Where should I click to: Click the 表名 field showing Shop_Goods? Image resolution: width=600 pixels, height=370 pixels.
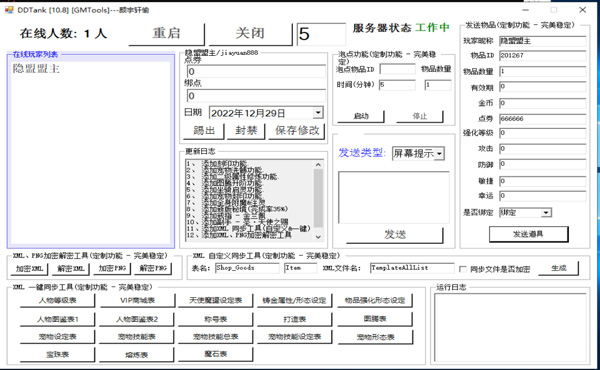[x=247, y=268]
